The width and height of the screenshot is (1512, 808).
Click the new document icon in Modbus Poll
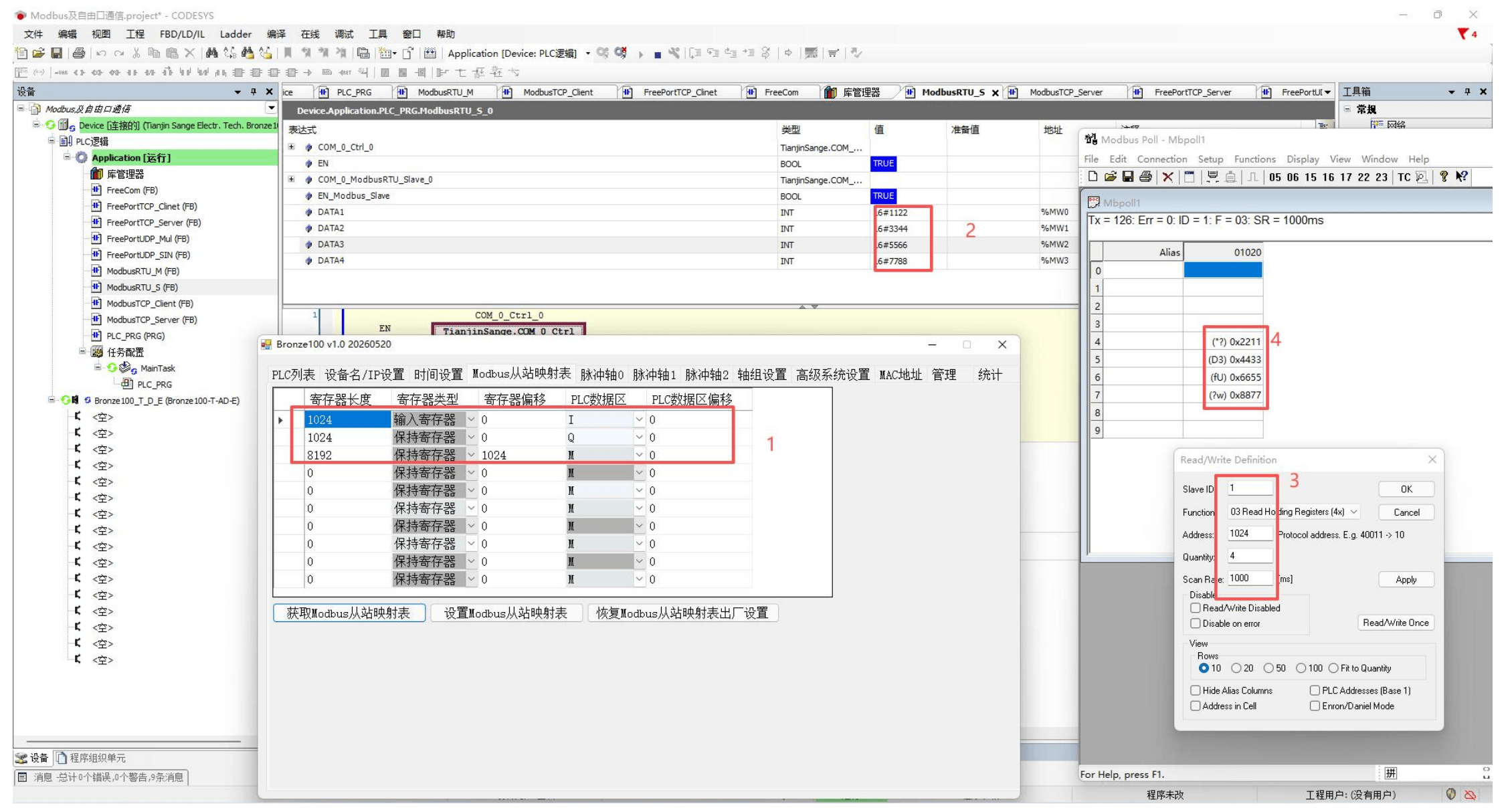1093,177
